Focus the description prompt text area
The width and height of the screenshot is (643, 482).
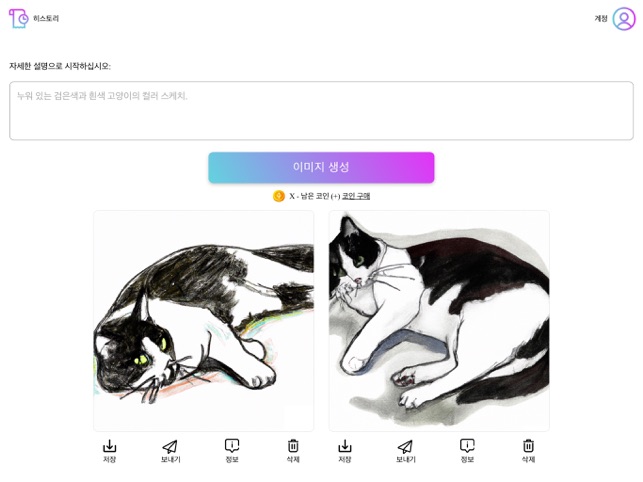tap(322, 111)
